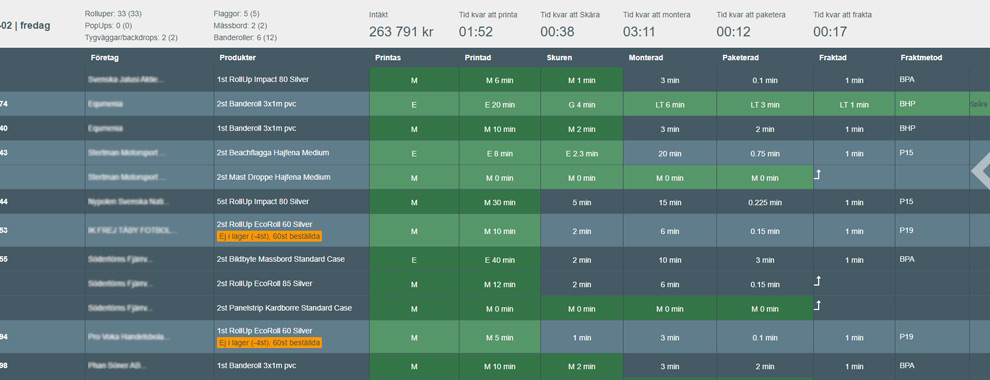Screen dimensions: 990x380
Task: Click merge arrow in Panelstrip Kardborre row
Action: click(817, 305)
